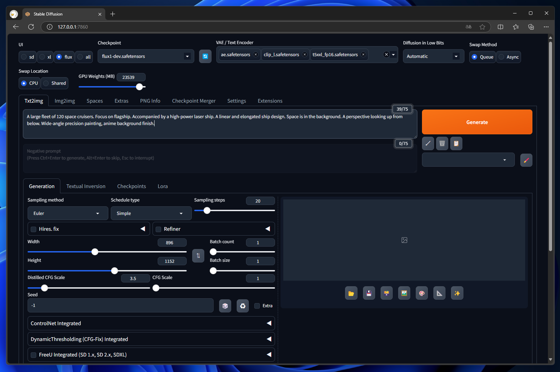Enable the Refiner checkbox
This screenshot has height=372, width=560.
(159, 229)
